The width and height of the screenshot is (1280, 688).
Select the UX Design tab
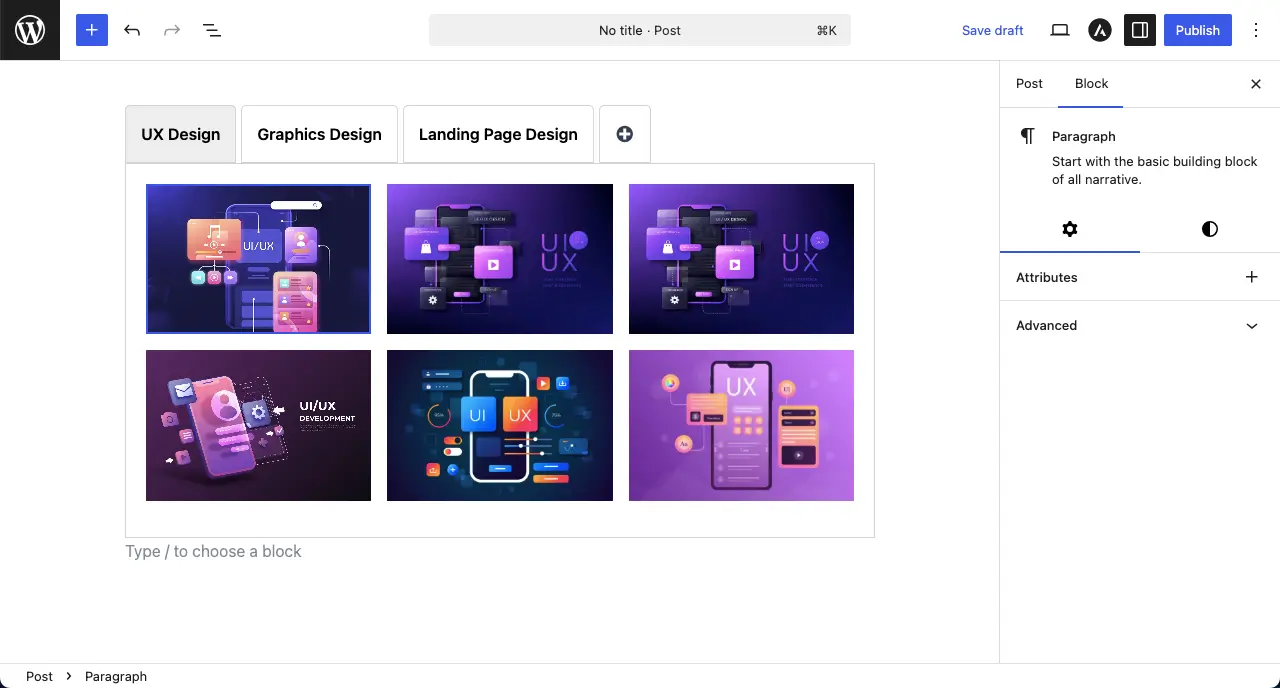click(x=180, y=134)
